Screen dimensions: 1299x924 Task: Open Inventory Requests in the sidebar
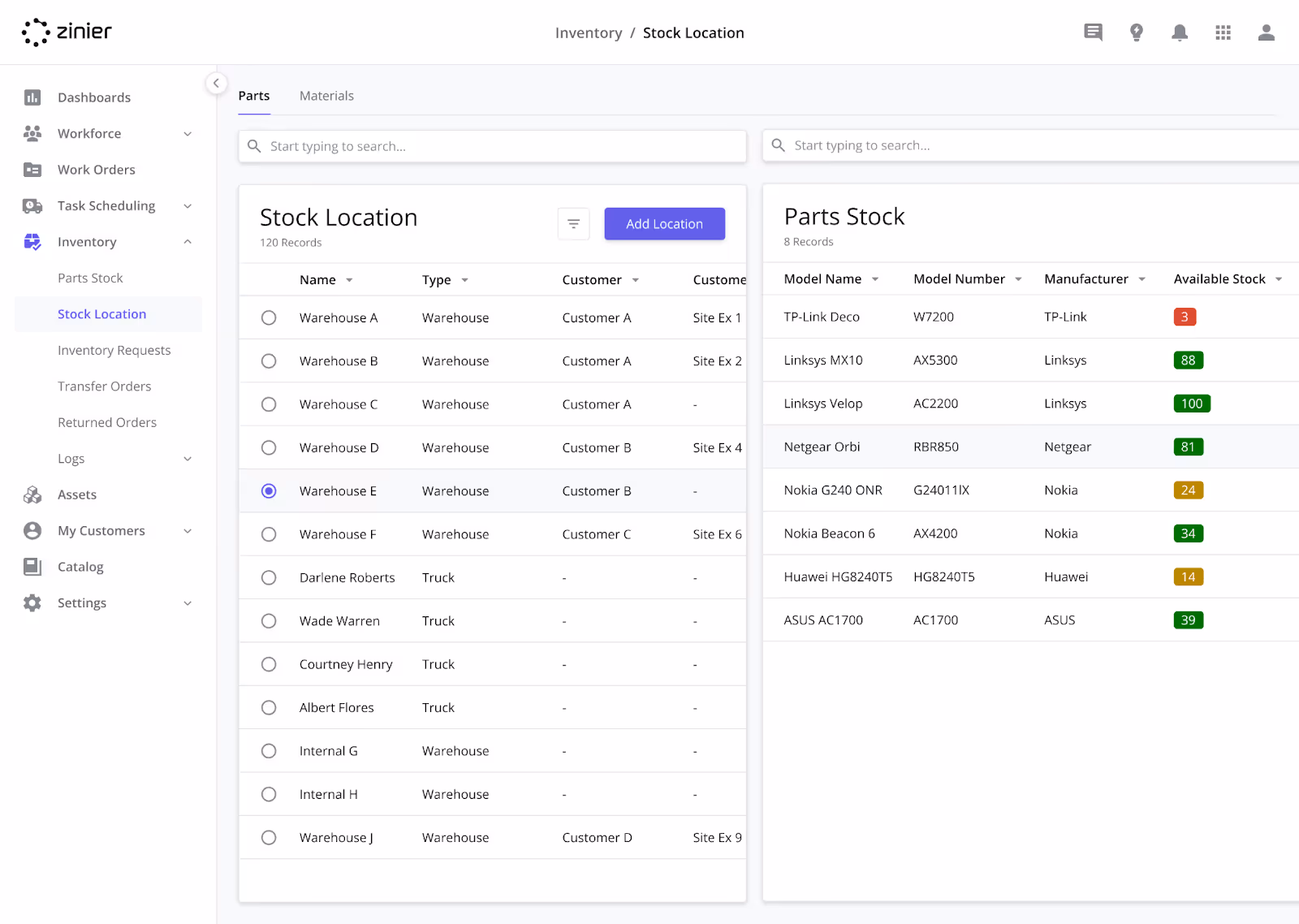(x=114, y=350)
